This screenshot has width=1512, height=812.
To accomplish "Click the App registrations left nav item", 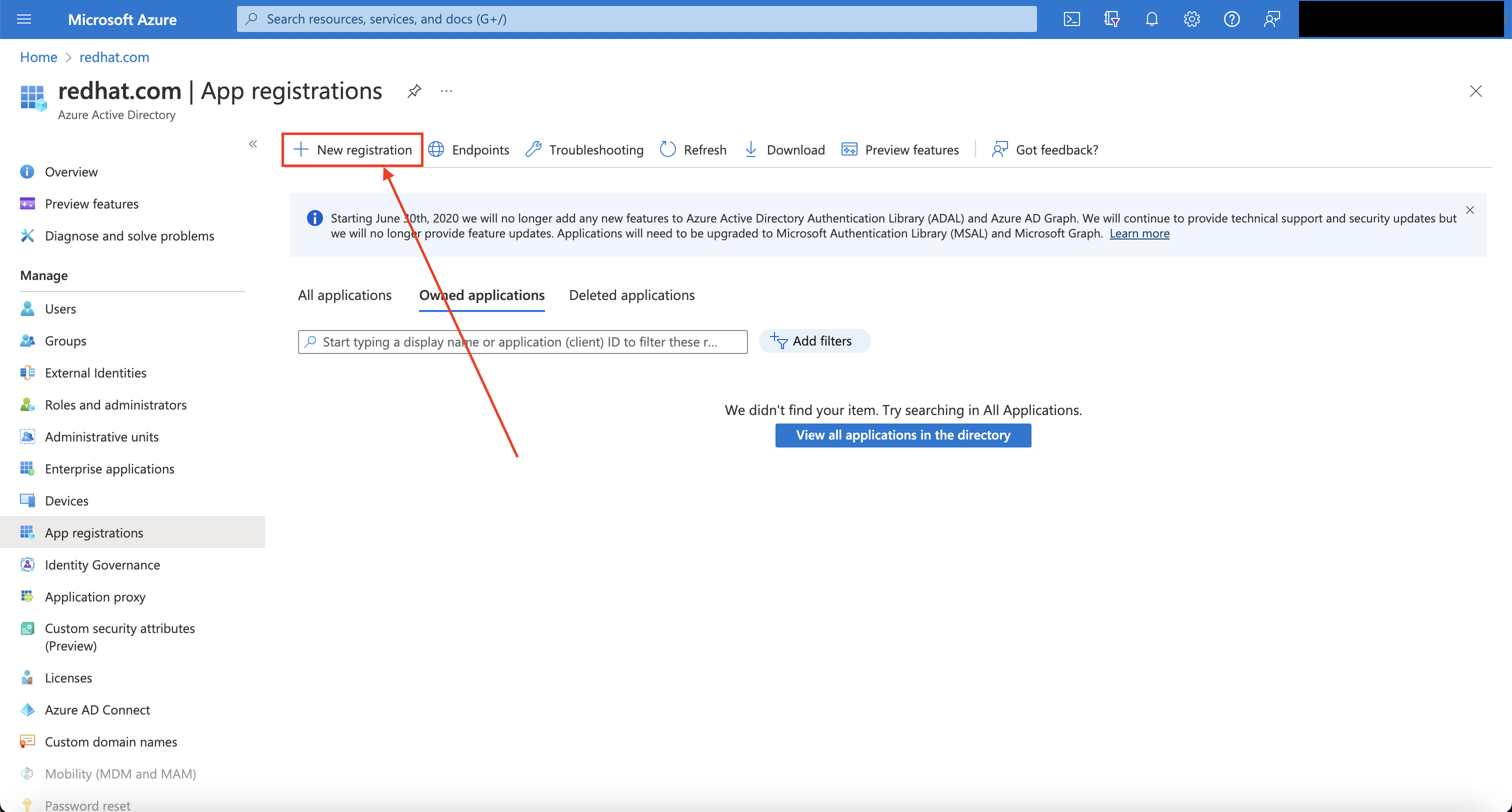I will tap(94, 532).
